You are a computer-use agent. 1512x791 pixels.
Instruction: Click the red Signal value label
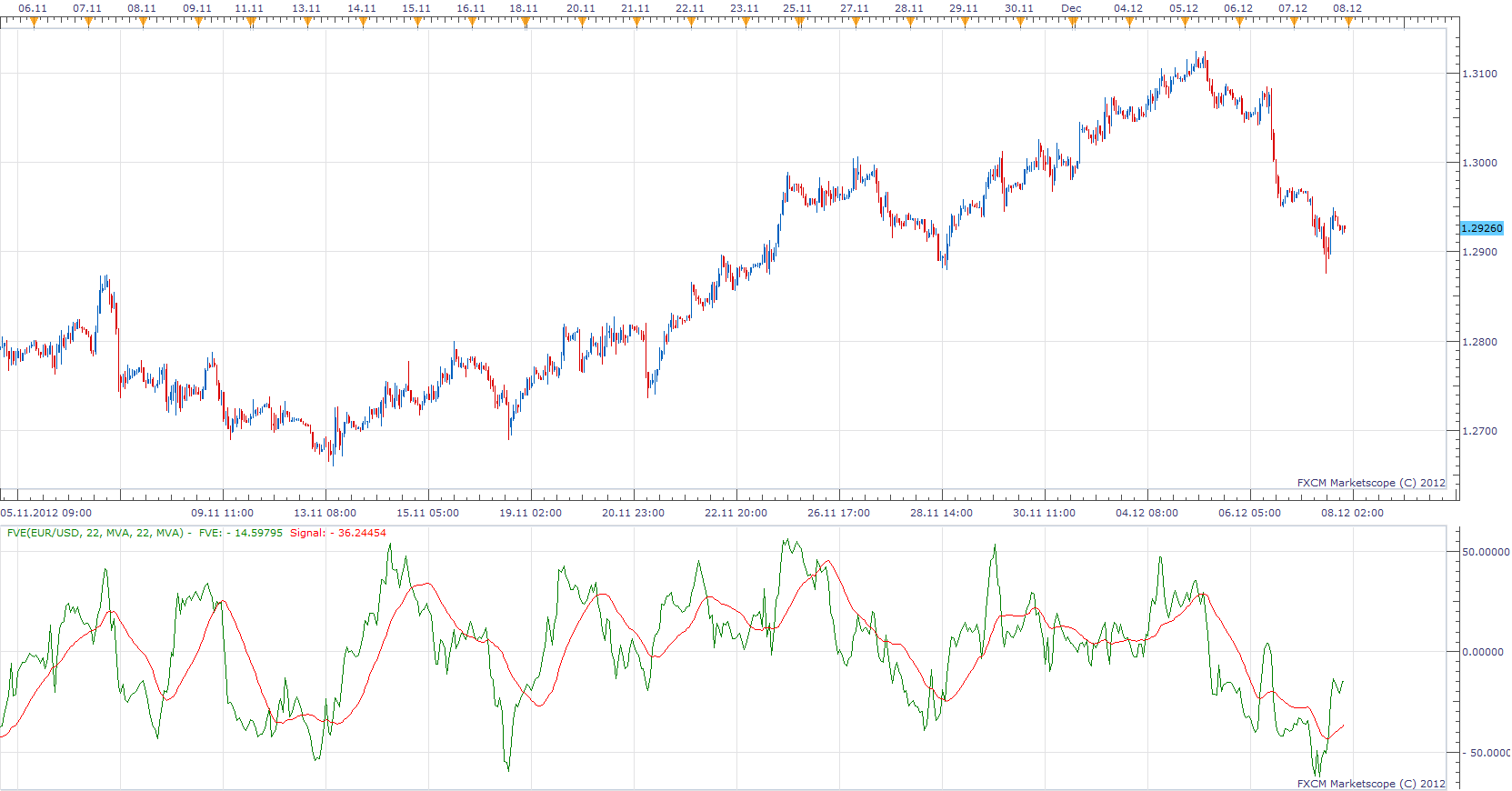(x=338, y=533)
